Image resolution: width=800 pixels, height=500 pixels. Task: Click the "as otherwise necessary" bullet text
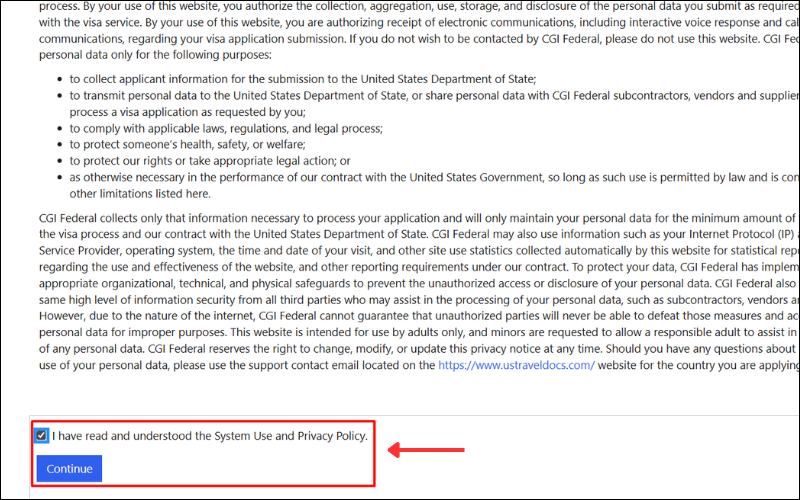coord(400,177)
